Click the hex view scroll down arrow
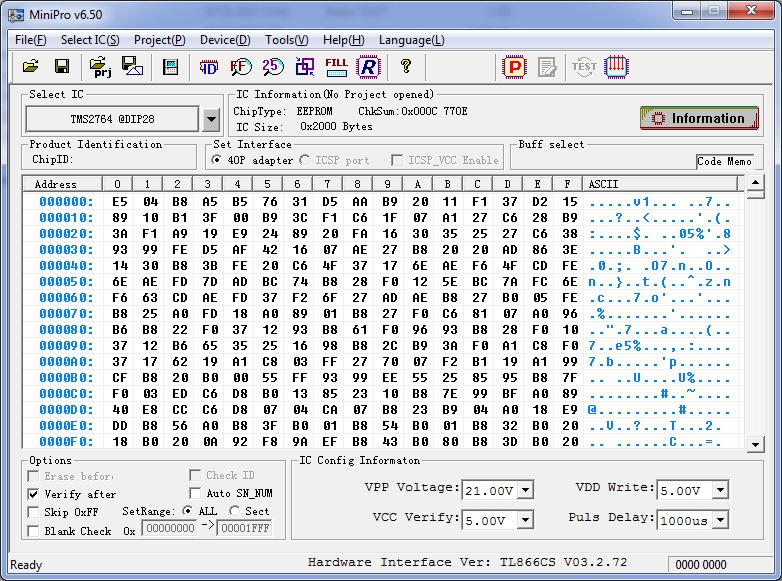Screen dimensions: 782x581 tap(755, 443)
